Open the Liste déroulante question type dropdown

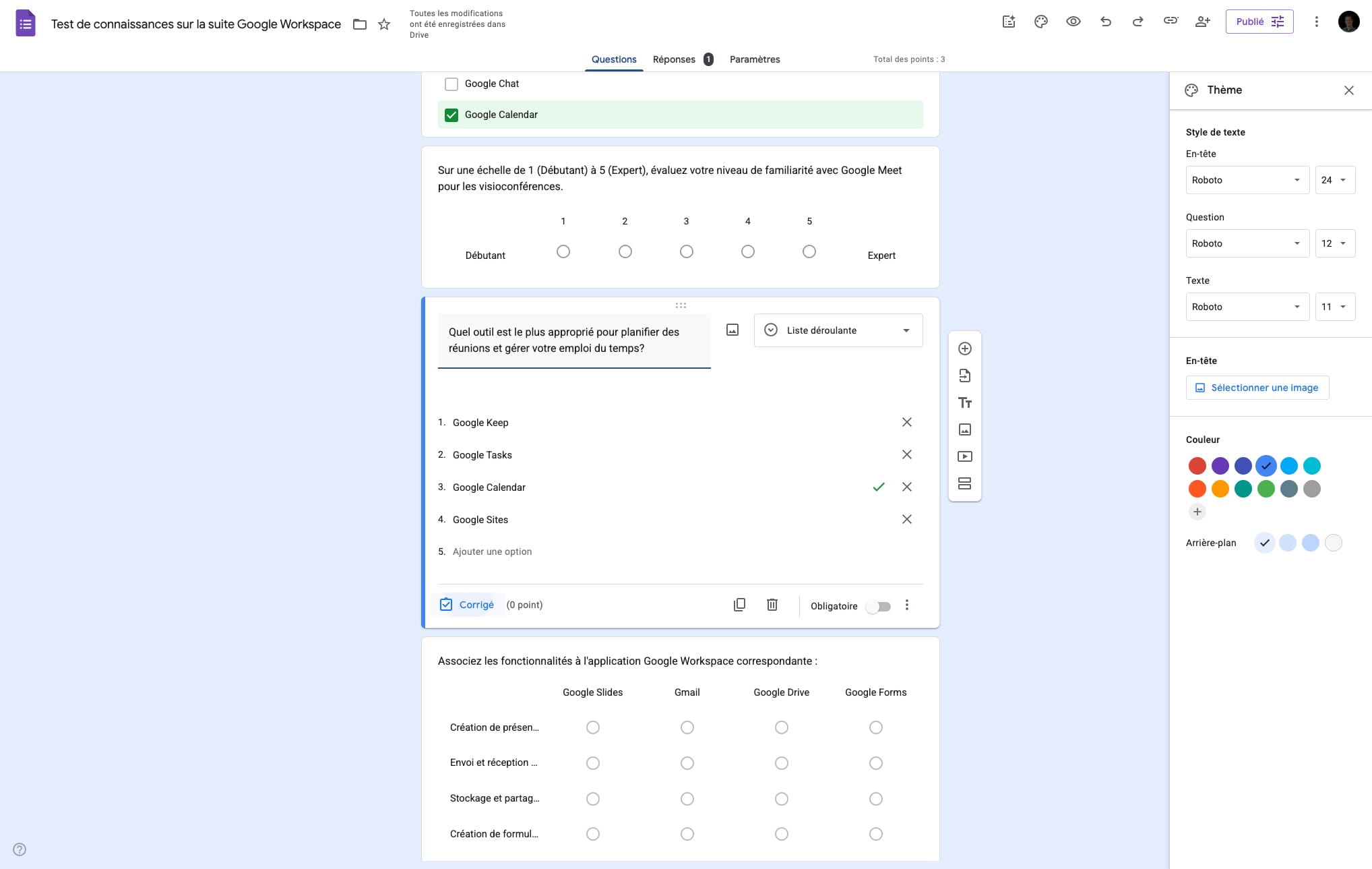[838, 330]
